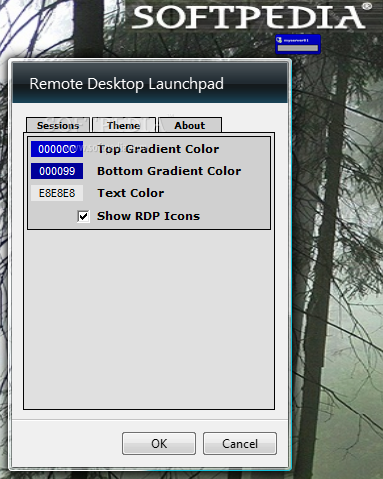Click the Text Color field E8E8E8
Screen dimensions: 383x479
click(x=57, y=193)
